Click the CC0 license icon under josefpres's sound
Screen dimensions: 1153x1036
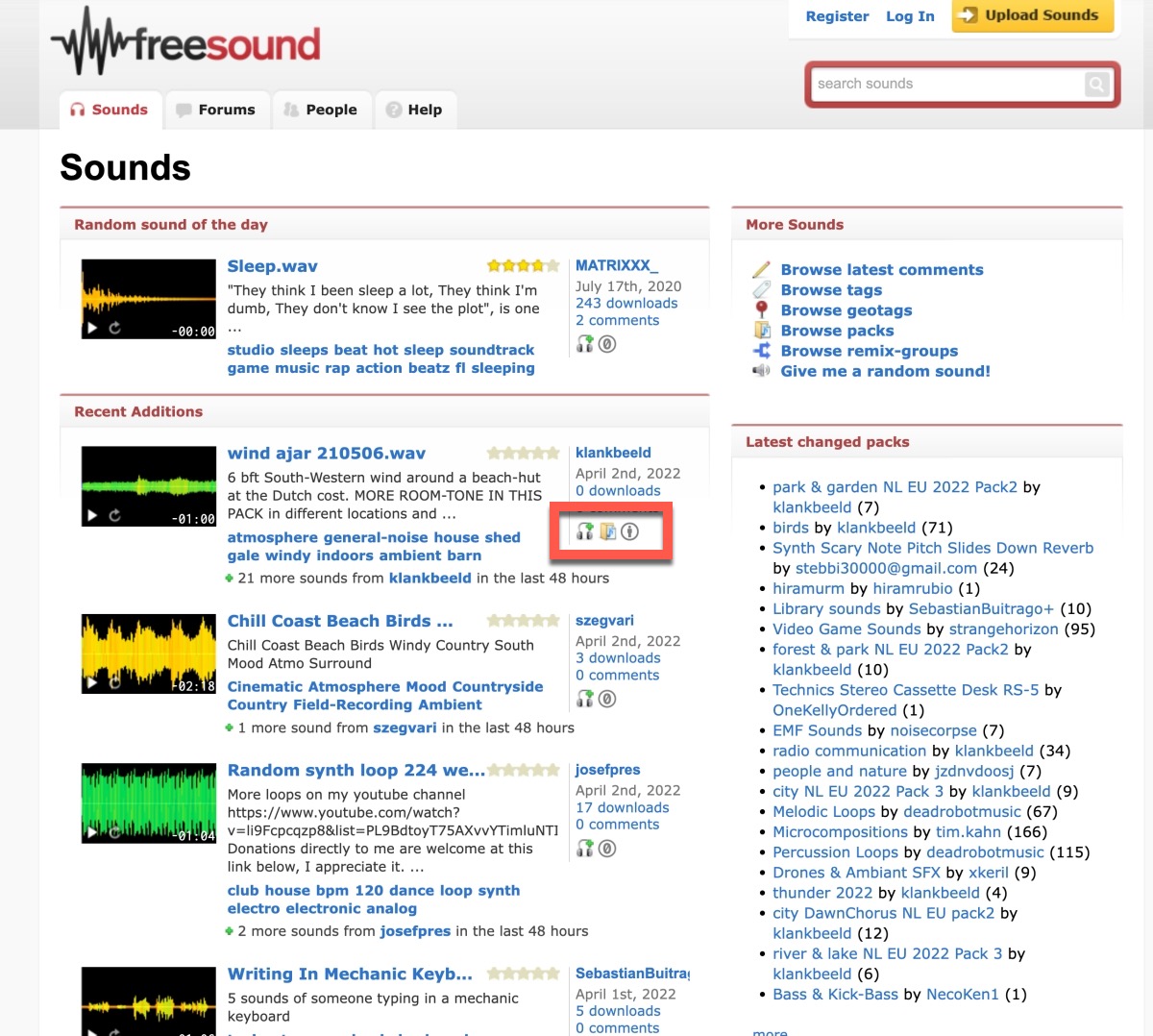pos(607,848)
